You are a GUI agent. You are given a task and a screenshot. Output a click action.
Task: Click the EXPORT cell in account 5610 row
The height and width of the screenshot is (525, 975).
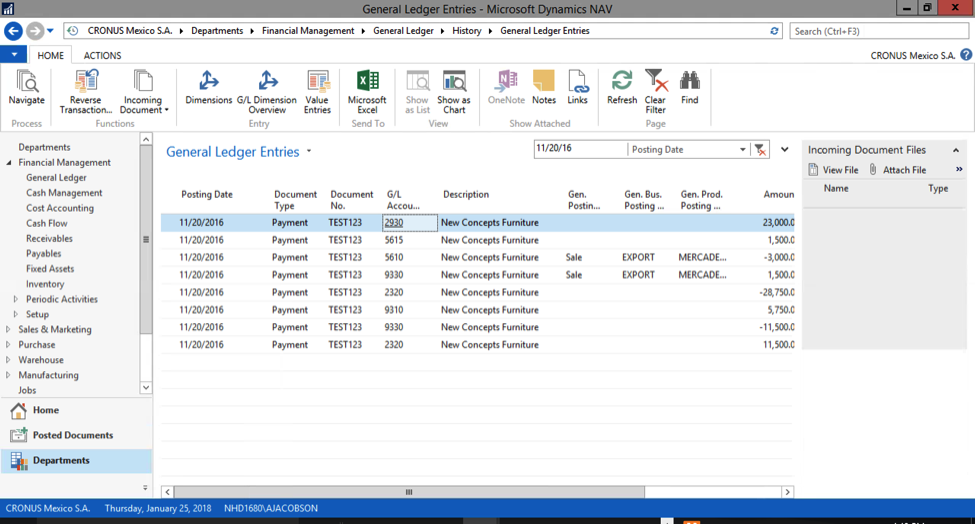click(639, 258)
